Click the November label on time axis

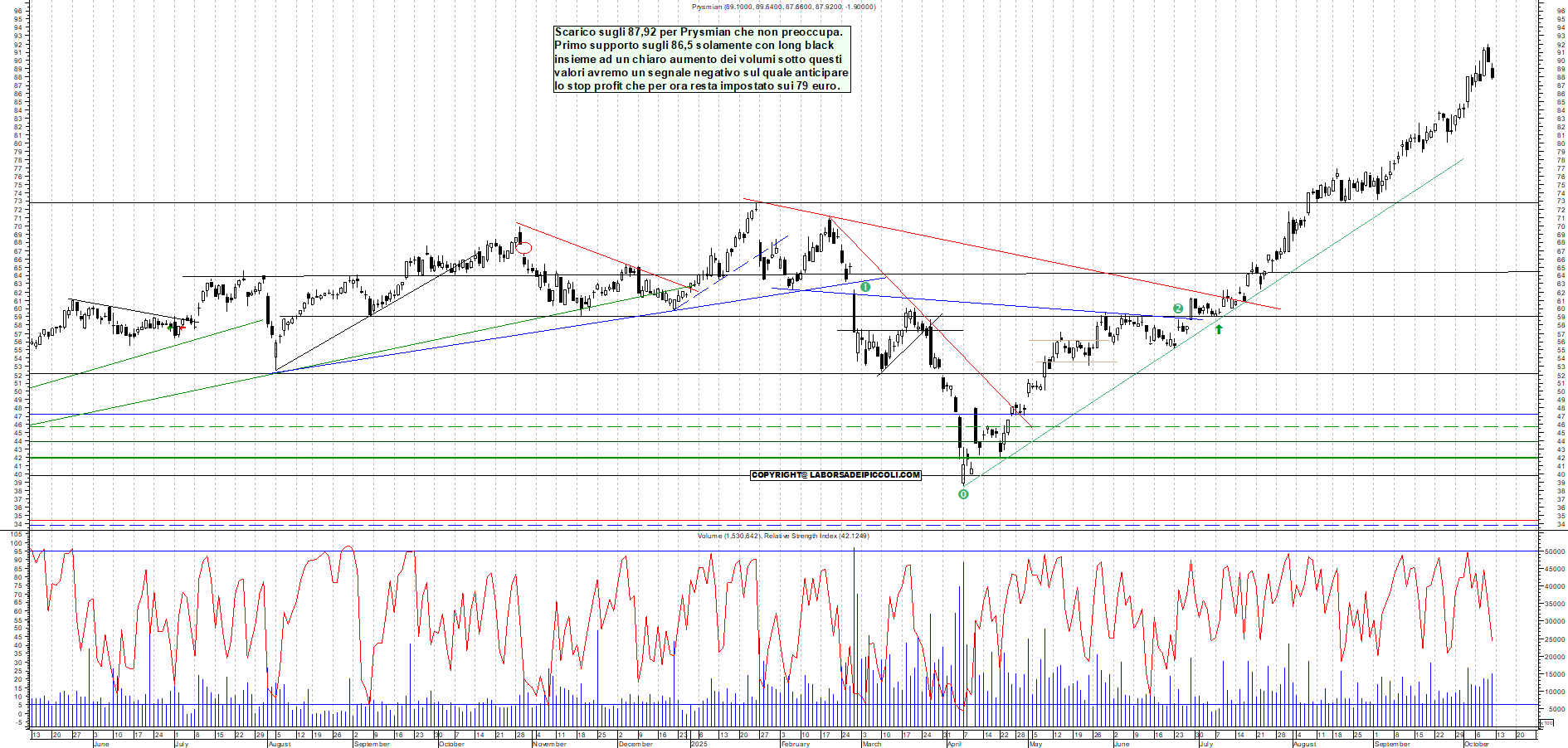549,744
